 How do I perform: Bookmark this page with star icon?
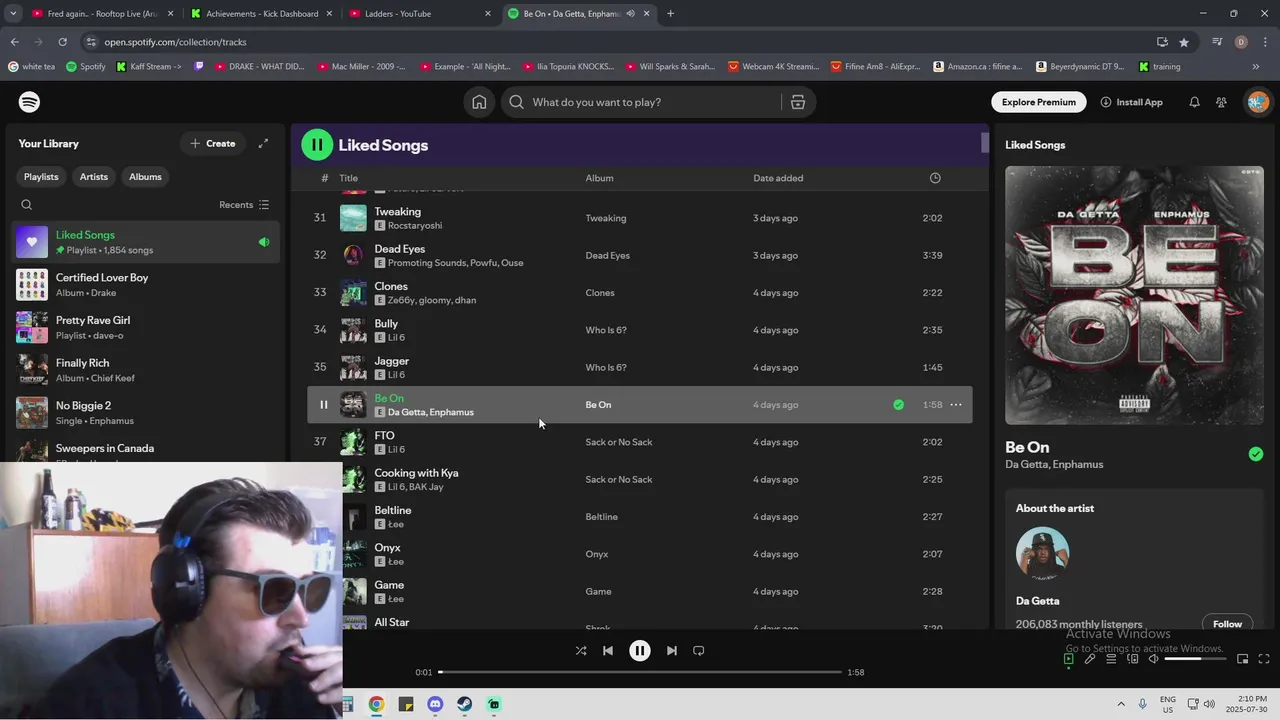pyautogui.click(x=1184, y=42)
